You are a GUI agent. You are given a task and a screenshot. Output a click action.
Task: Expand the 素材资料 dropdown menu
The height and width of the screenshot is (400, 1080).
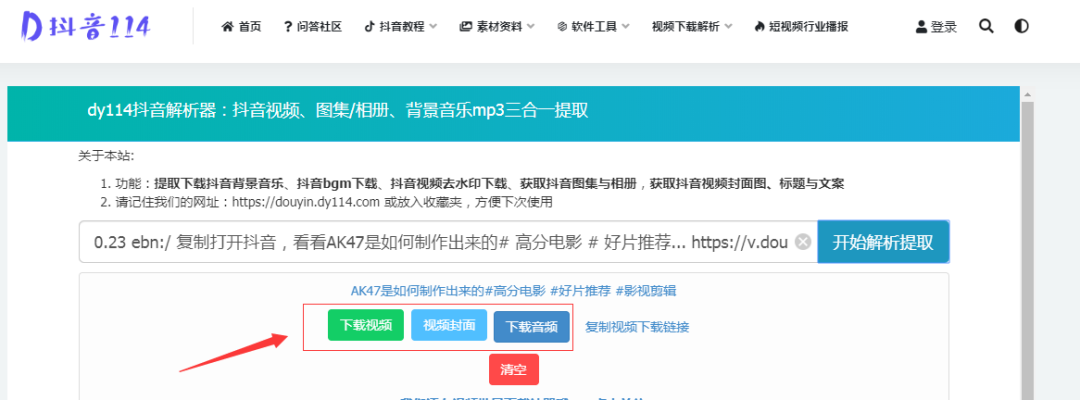(x=497, y=27)
